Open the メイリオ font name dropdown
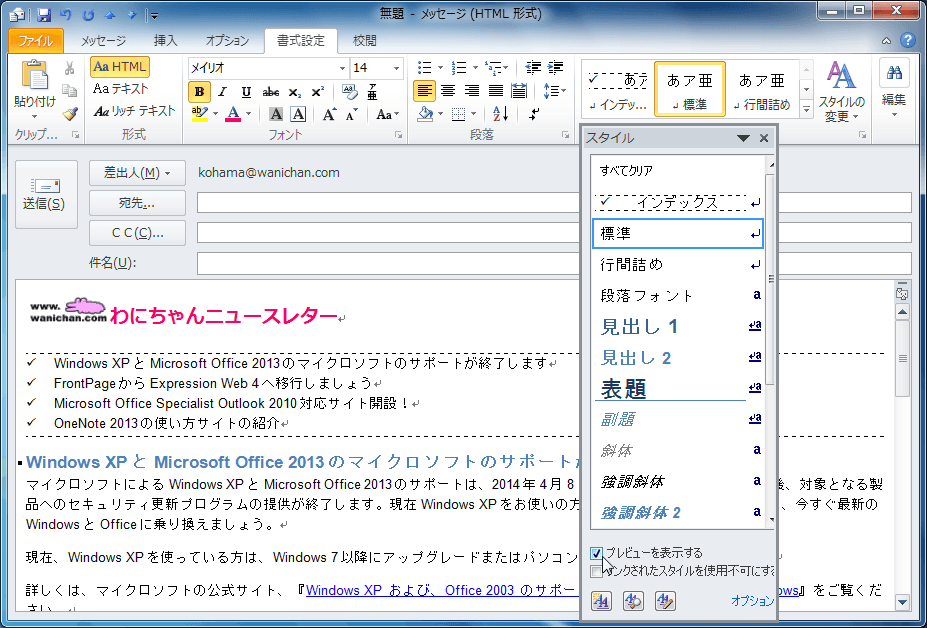 pos(342,69)
